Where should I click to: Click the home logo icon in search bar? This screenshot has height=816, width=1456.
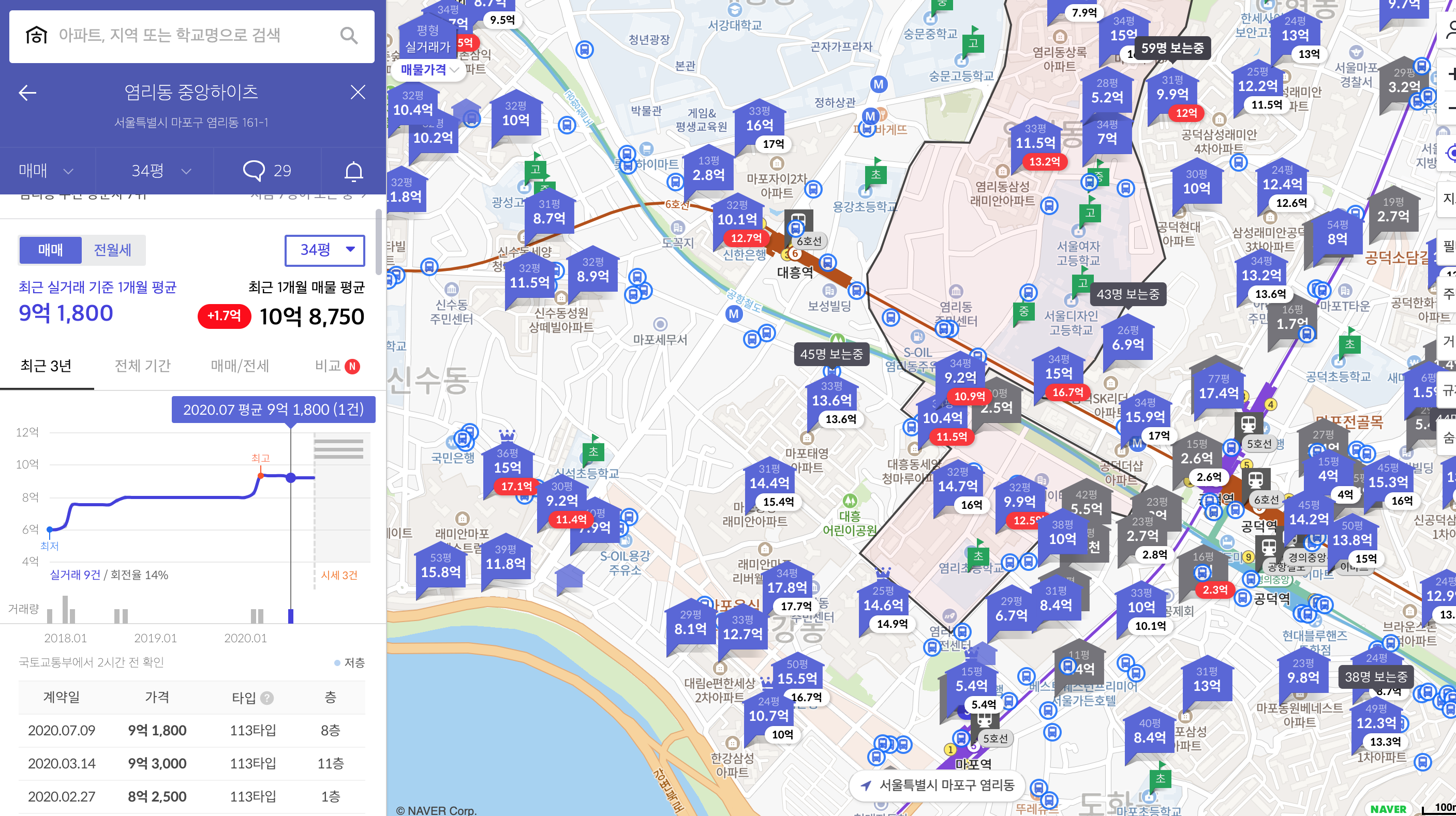coord(37,36)
